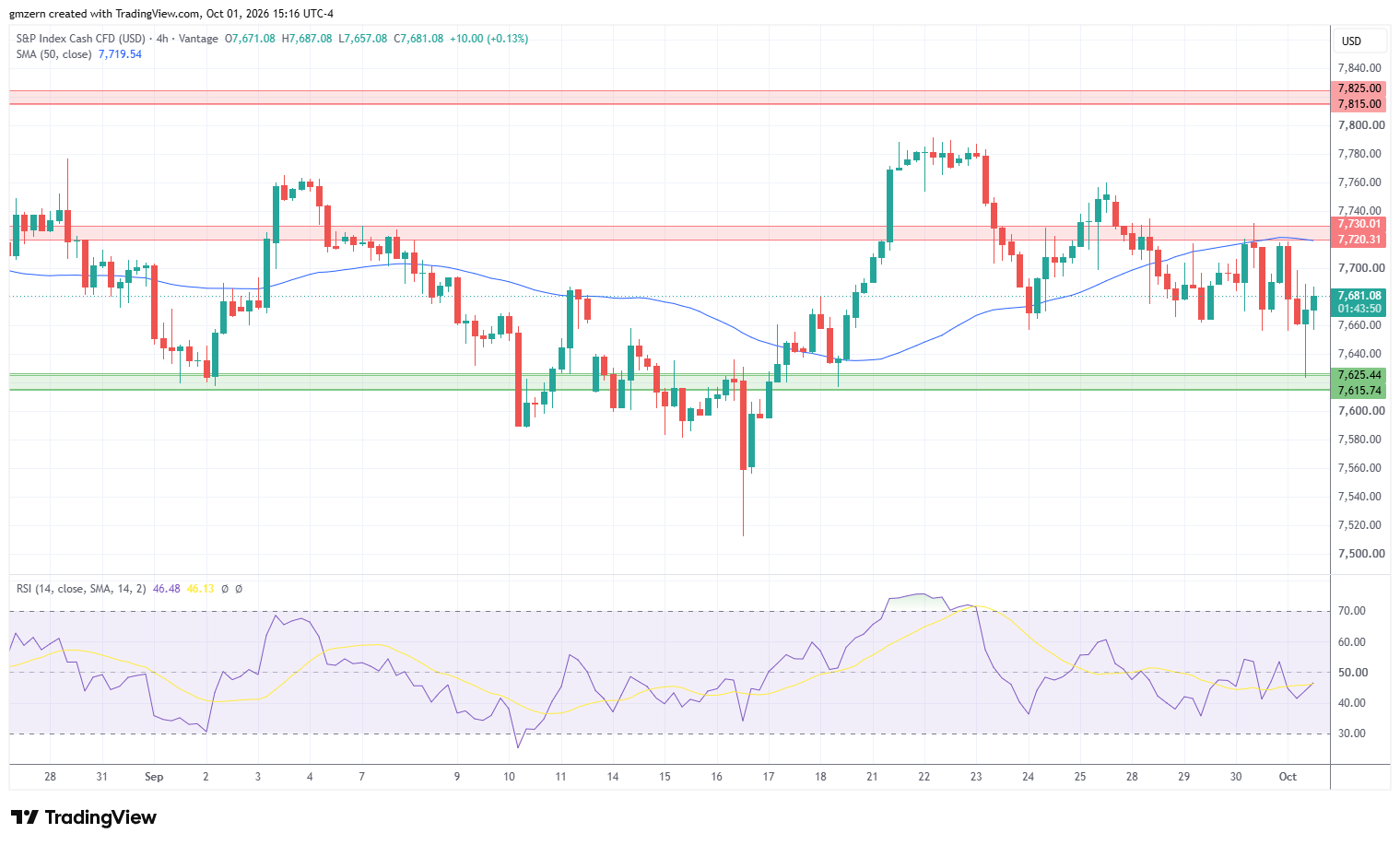Select the 7,815.00 price label
This screenshot has height=845, width=1400.
(1359, 104)
